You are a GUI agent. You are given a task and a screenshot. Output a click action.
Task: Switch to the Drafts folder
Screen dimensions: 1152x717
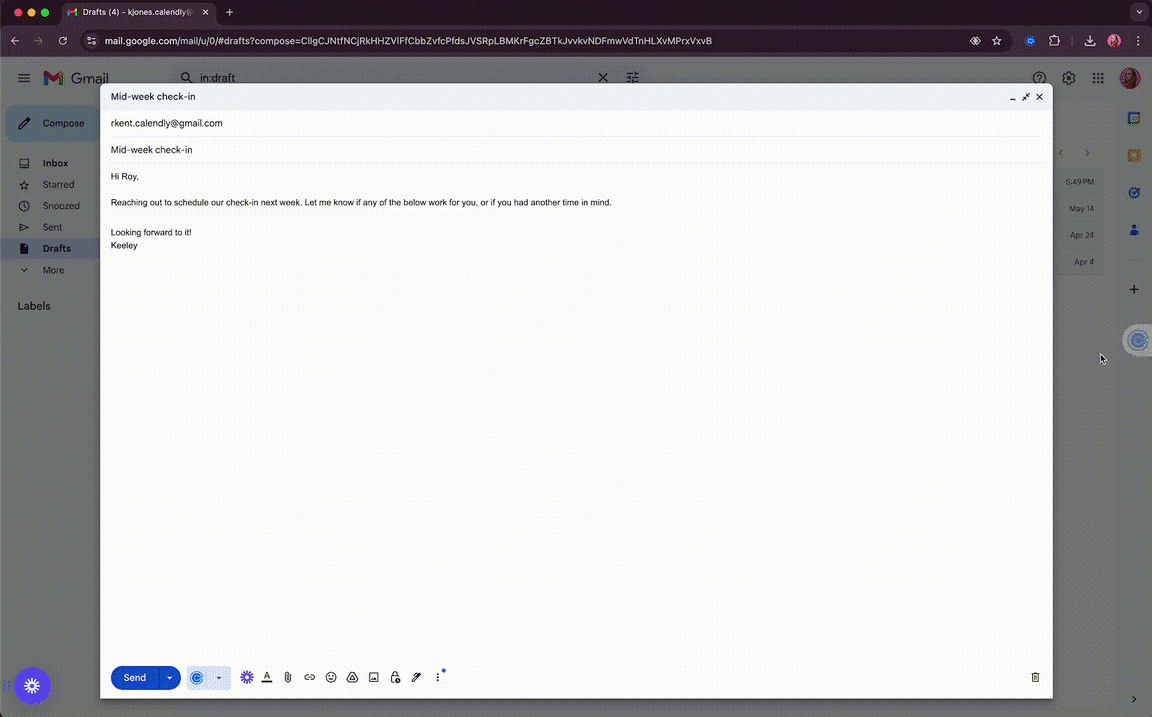tap(55, 248)
